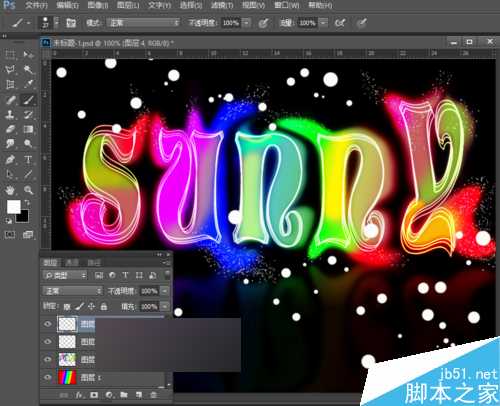This screenshot has width=500, height=406.
Task: Click the rainbow layer thumbnail
Action: pos(67,377)
